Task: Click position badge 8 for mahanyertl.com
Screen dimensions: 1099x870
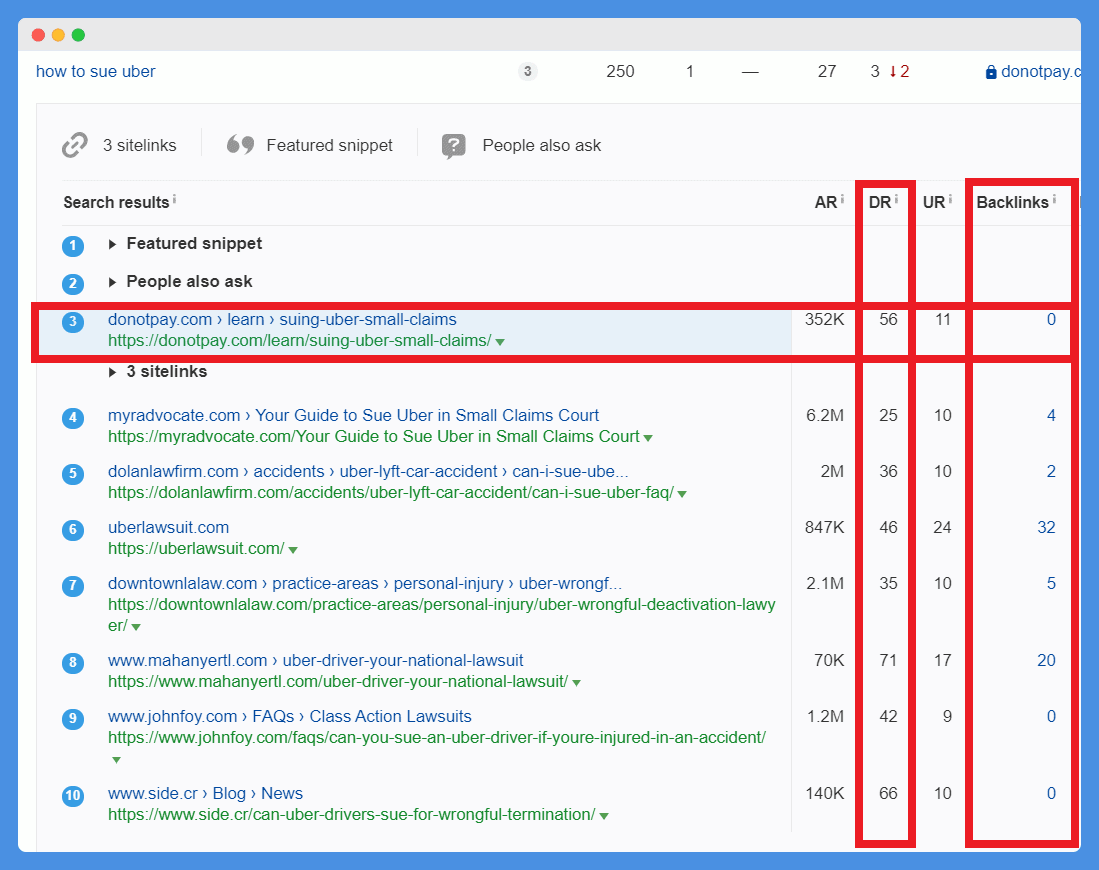Action: (73, 662)
